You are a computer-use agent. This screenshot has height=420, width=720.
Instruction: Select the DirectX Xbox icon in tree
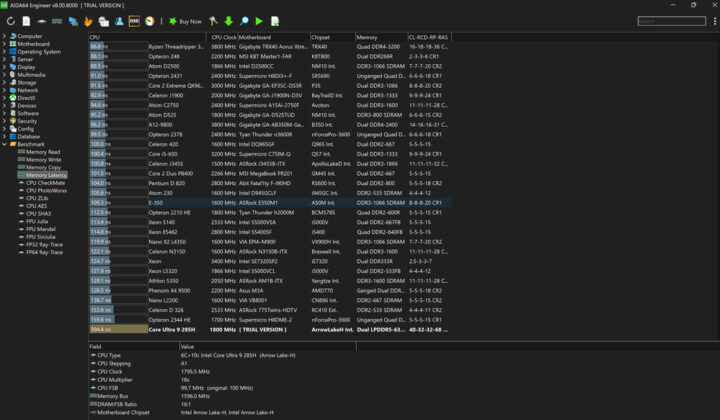pyautogui.click(x=13, y=98)
